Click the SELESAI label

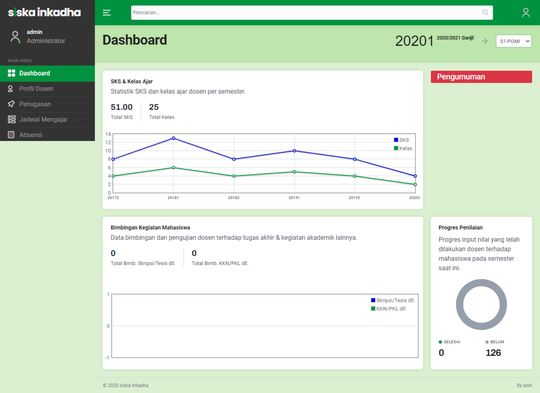pos(451,342)
